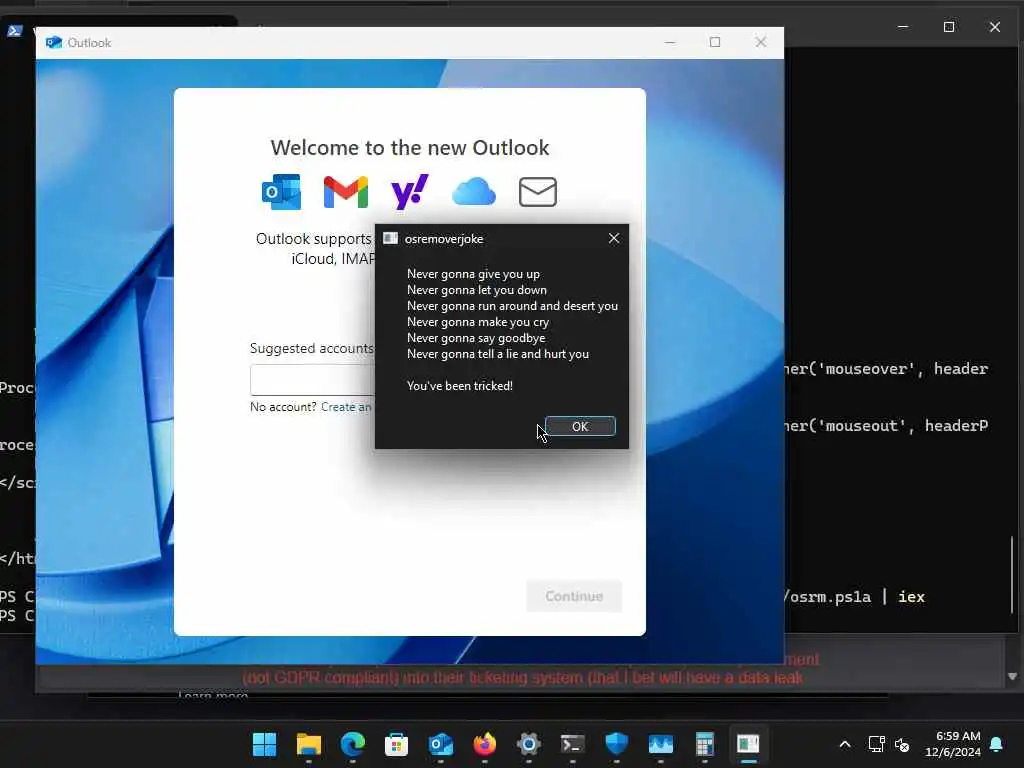Image resolution: width=1024 pixels, height=768 pixels.
Task: Maximize the Outlook window
Action: (x=715, y=42)
